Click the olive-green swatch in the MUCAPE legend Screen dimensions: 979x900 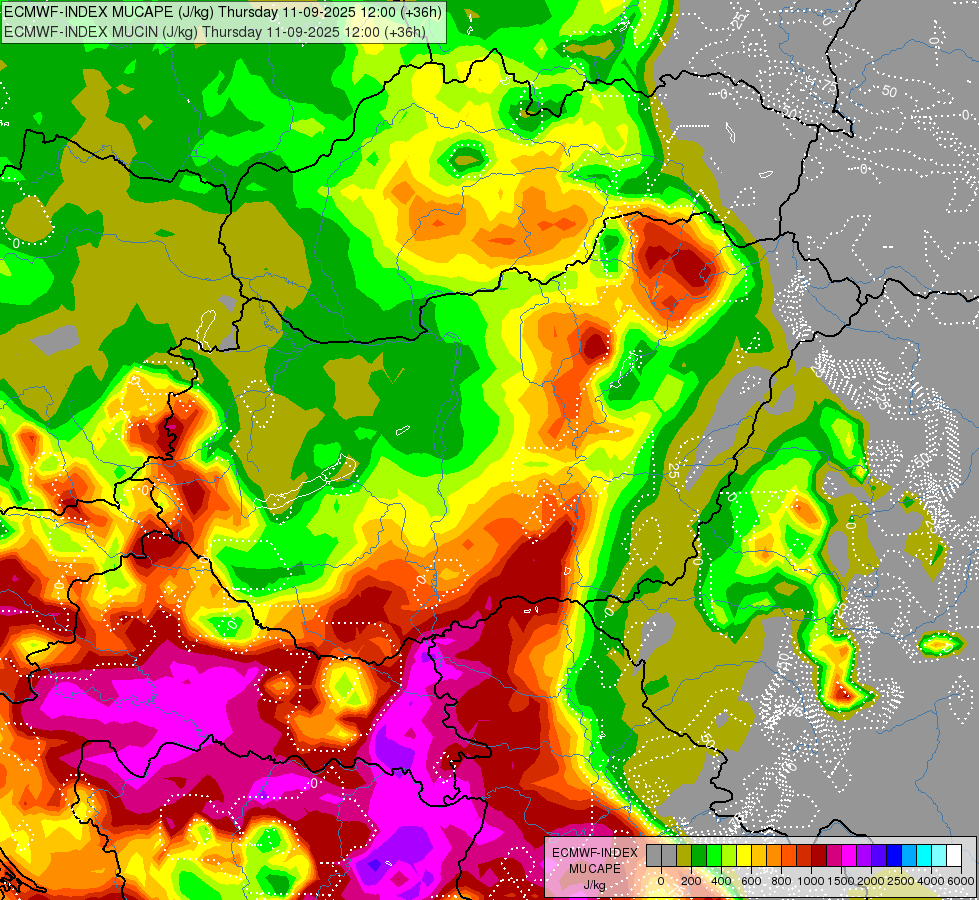pyautogui.click(x=684, y=855)
